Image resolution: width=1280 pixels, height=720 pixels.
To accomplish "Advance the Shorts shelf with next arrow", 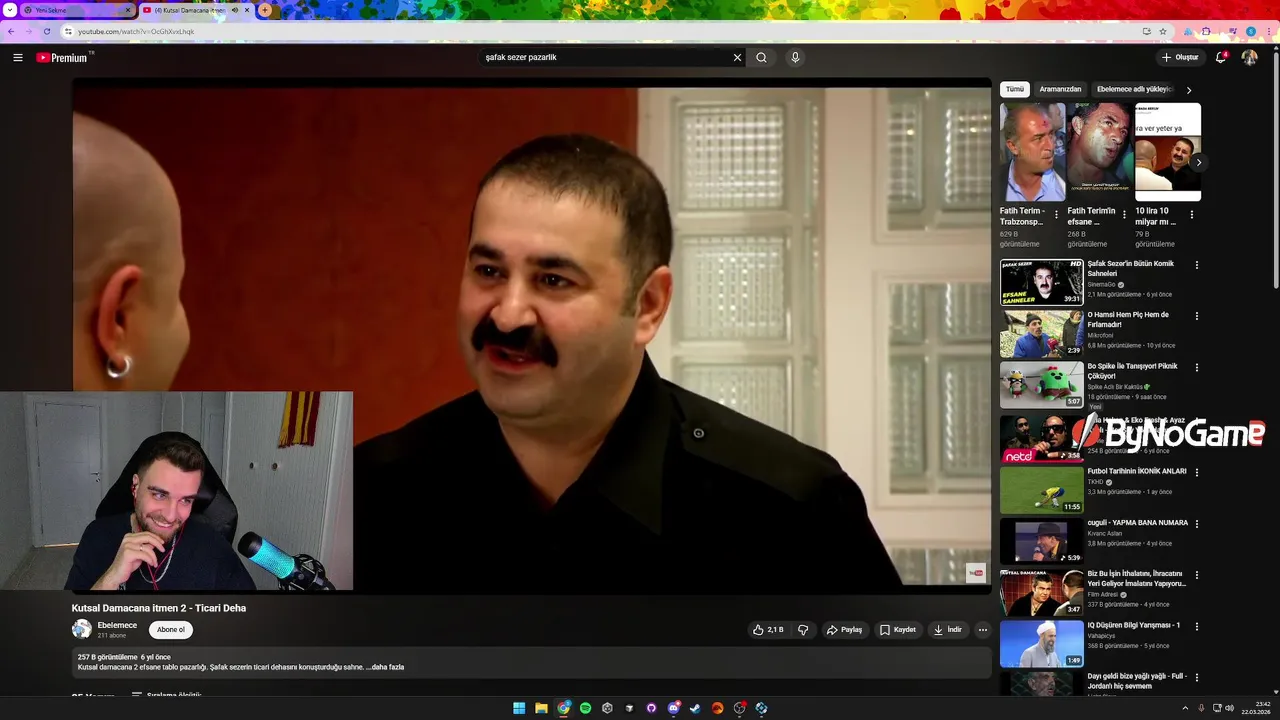I will [1198, 162].
